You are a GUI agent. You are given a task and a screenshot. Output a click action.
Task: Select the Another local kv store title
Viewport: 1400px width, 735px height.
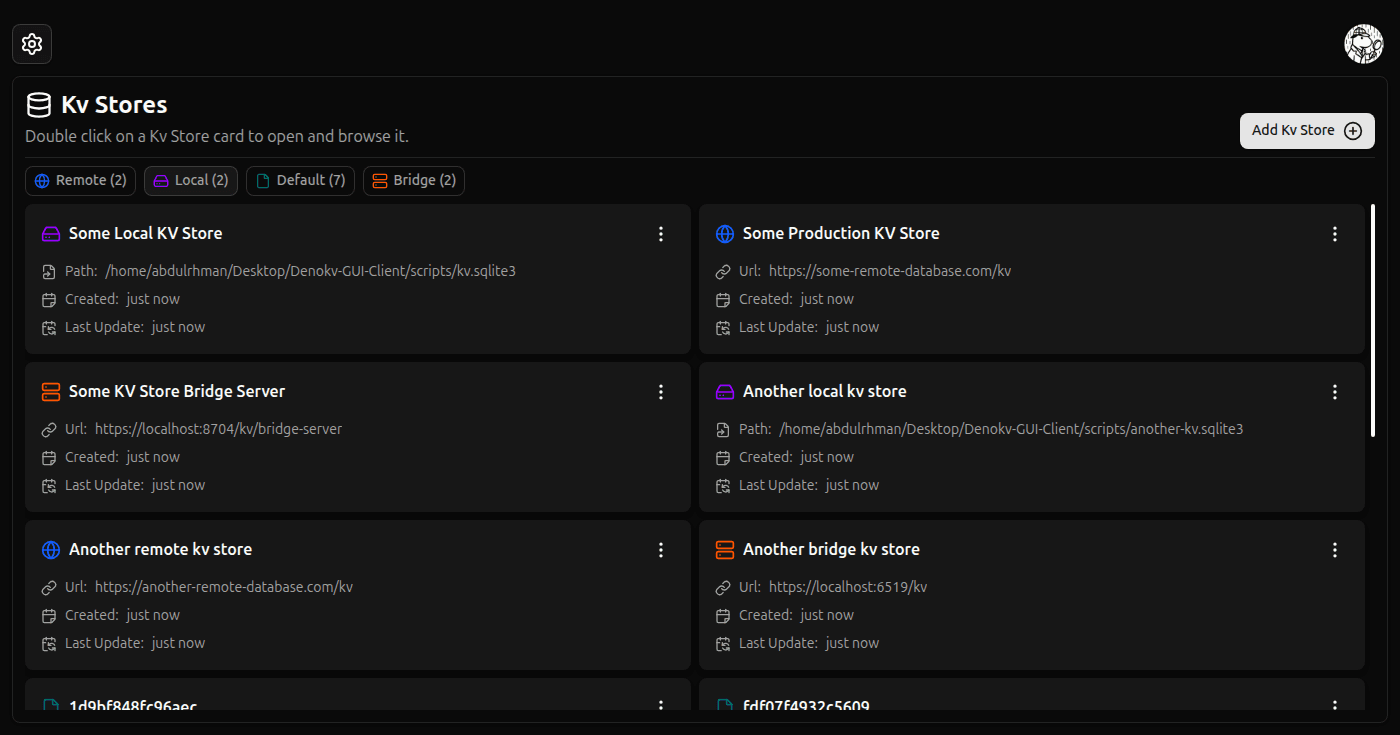coord(825,391)
